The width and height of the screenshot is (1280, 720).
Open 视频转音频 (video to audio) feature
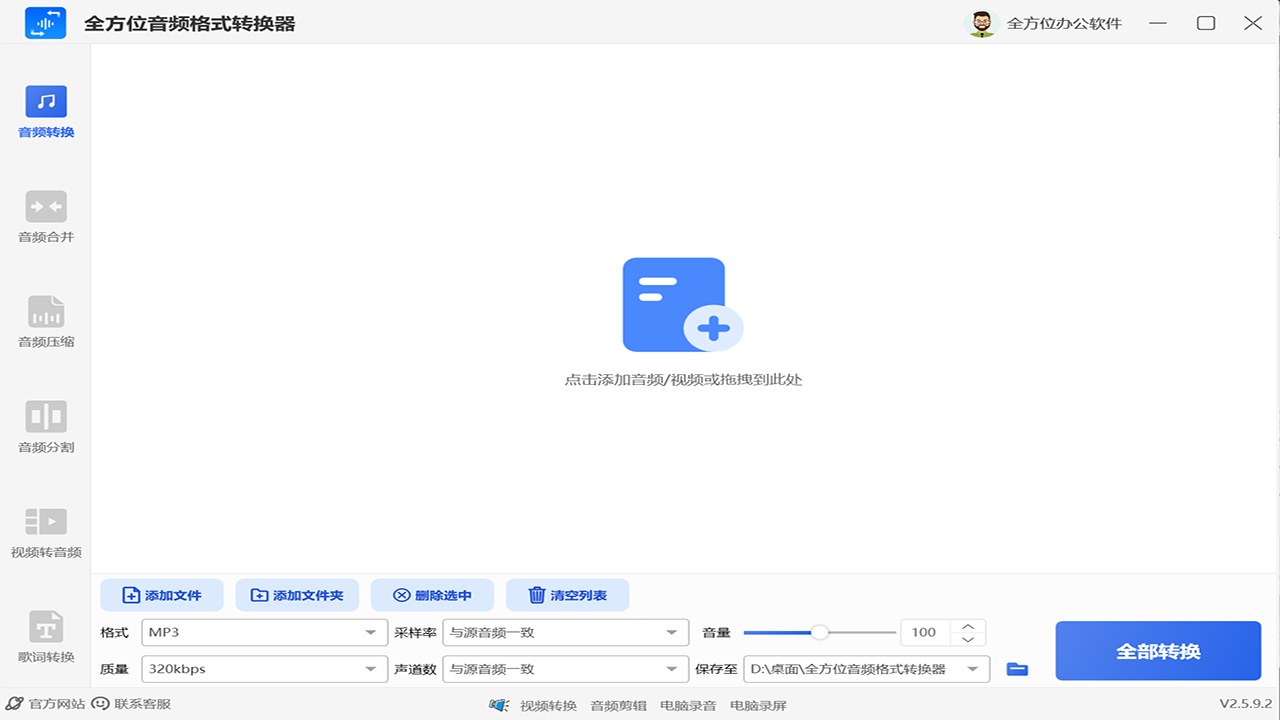point(45,533)
